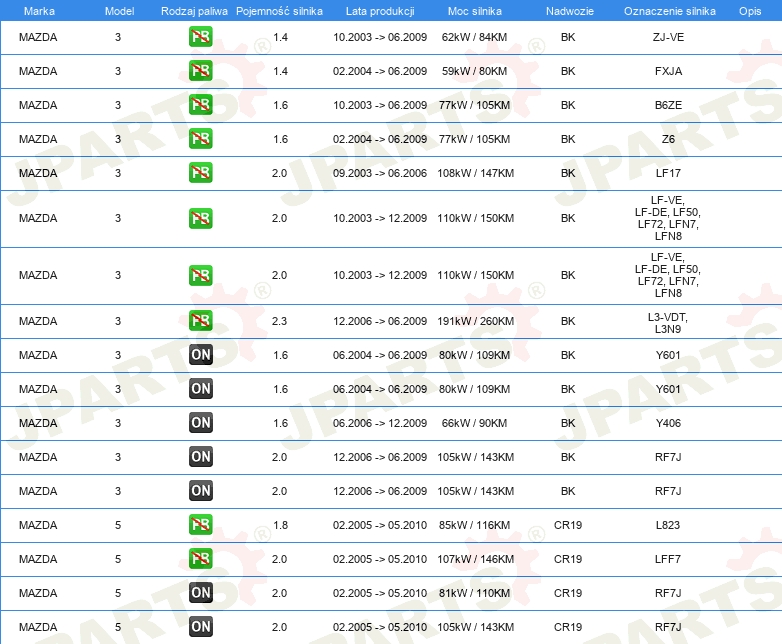Click the 2.0 capacity in the LF17 row
The height and width of the screenshot is (644, 782).
279,173
